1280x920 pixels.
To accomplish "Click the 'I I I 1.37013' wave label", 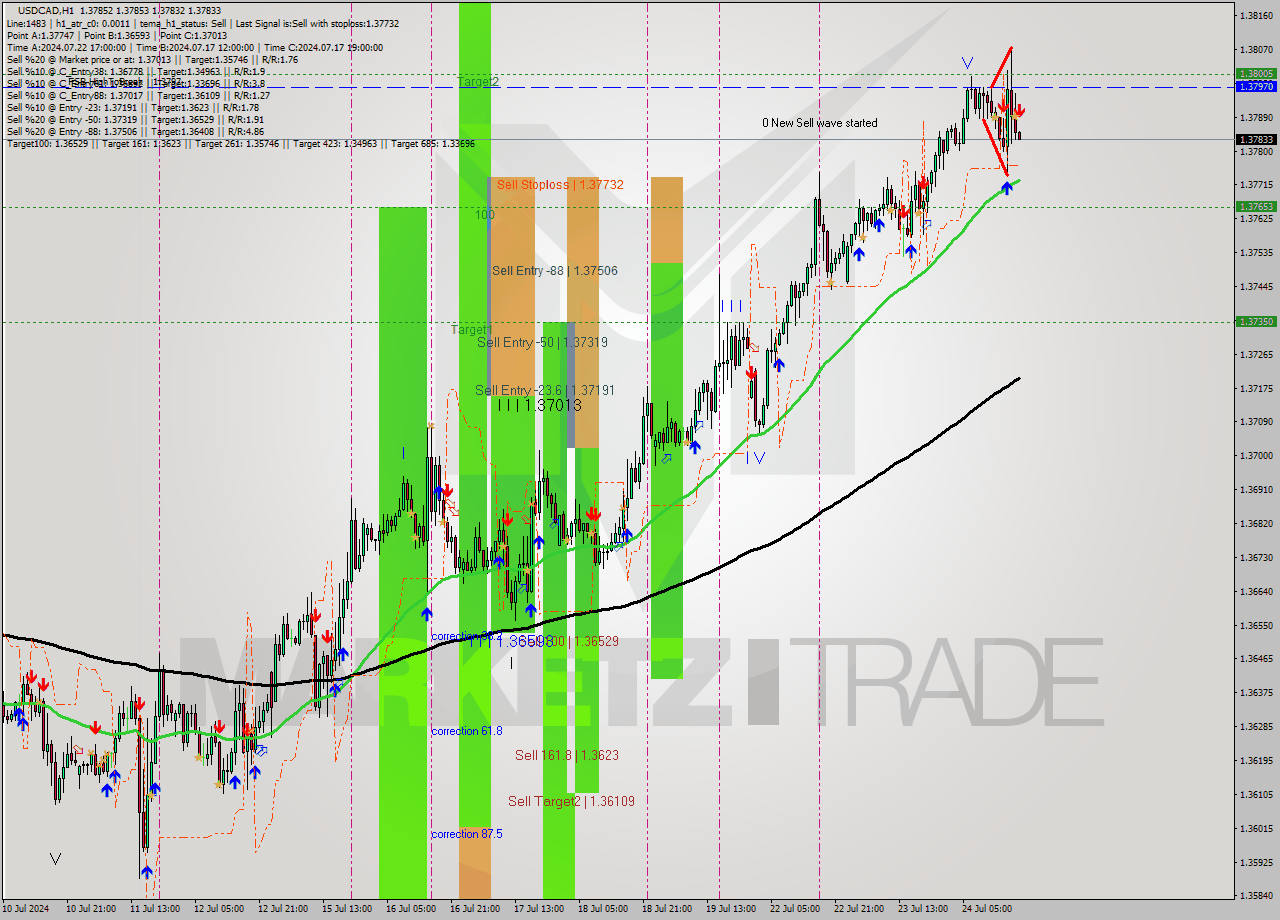I will pos(539,405).
